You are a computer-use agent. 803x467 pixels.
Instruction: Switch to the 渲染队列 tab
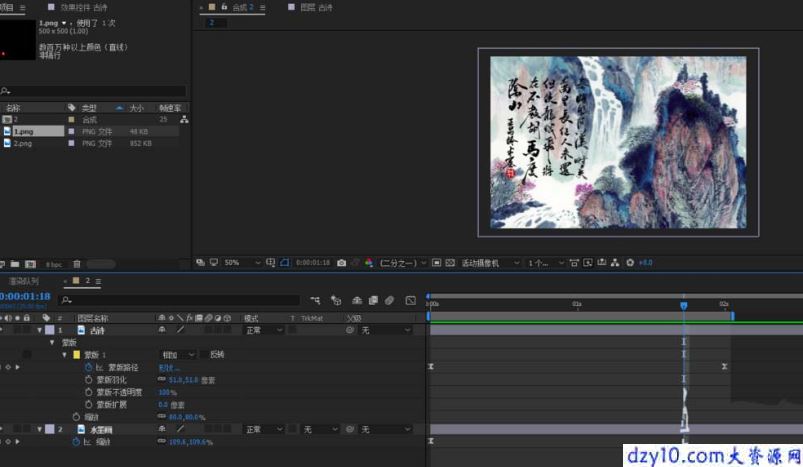(x=24, y=281)
